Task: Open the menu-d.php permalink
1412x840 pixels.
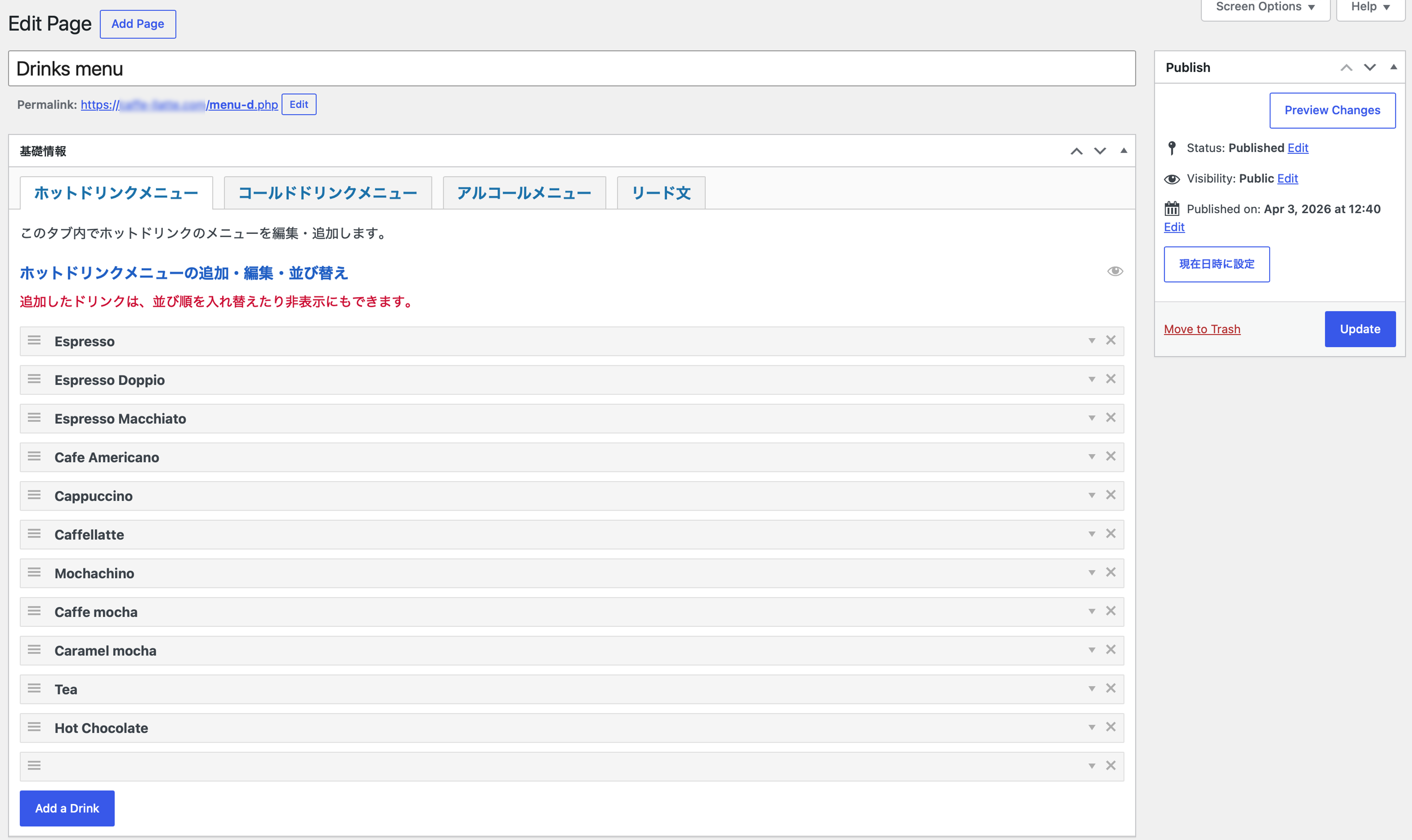Action: click(x=180, y=105)
